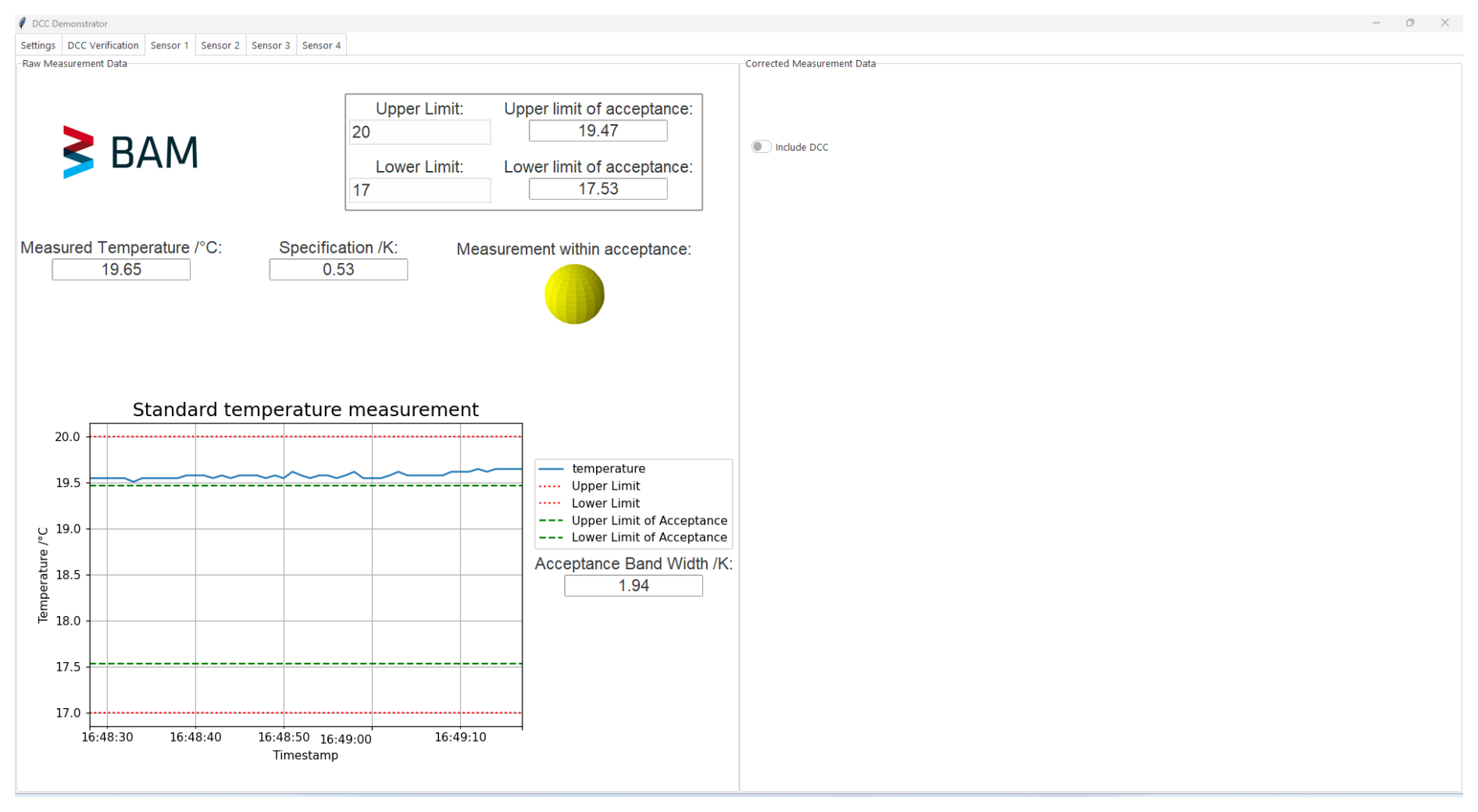The height and width of the screenshot is (812, 1478).
Task: Click the yellow acceptance indicator sphere
Action: click(574, 294)
